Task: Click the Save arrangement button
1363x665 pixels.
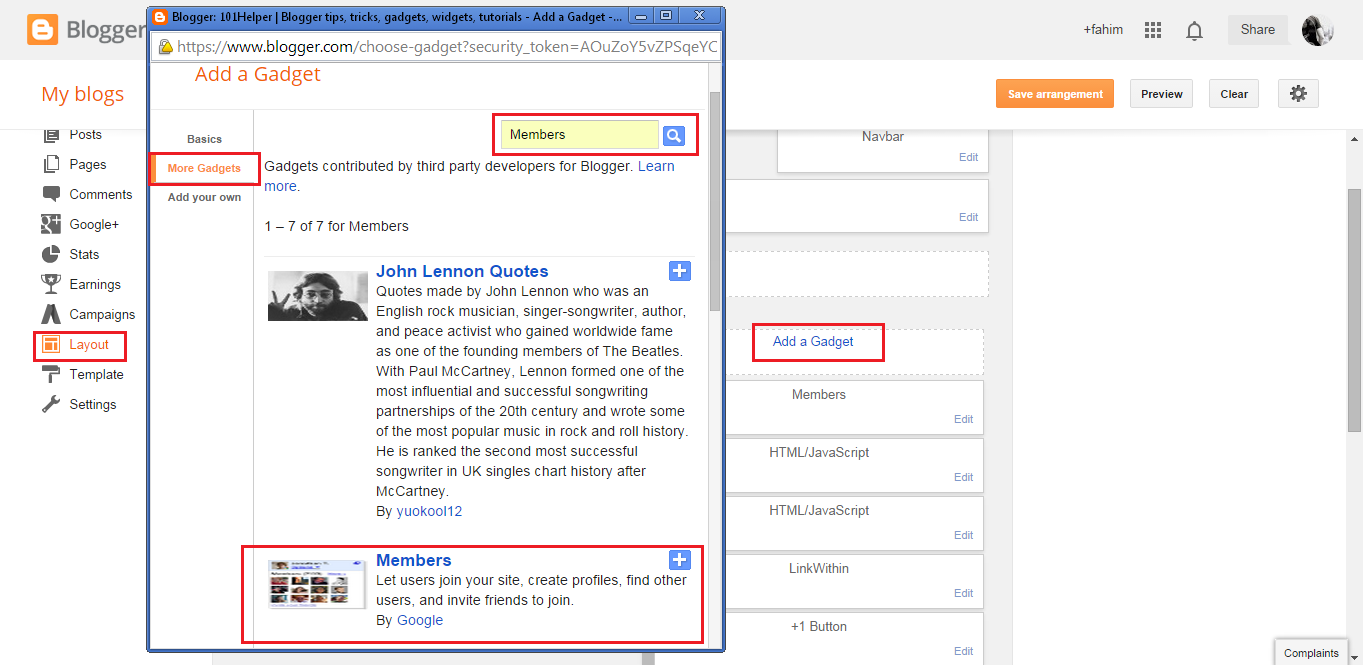Action: pos(1055,94)
